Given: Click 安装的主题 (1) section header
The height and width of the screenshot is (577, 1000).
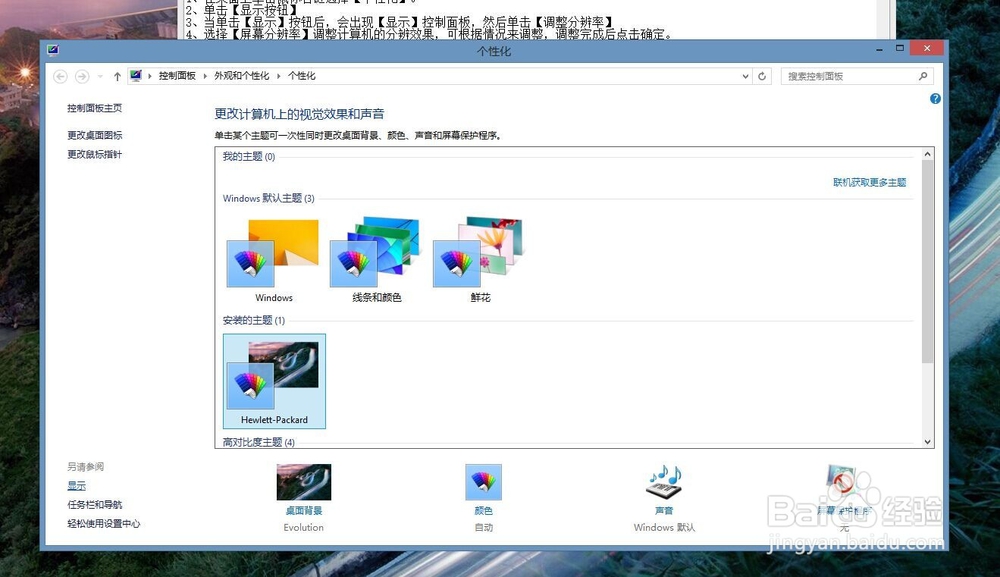Looking at the screenshot, I should (254, 320).
